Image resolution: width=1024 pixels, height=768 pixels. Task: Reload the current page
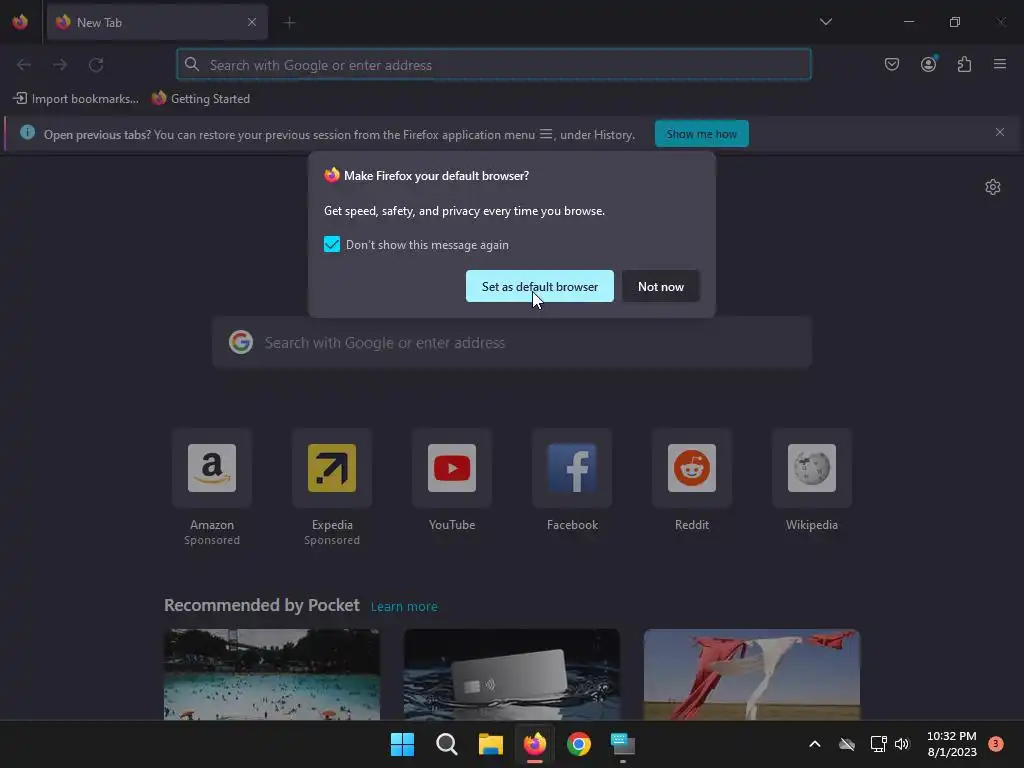pyautogui.click(x=96, y=65)
